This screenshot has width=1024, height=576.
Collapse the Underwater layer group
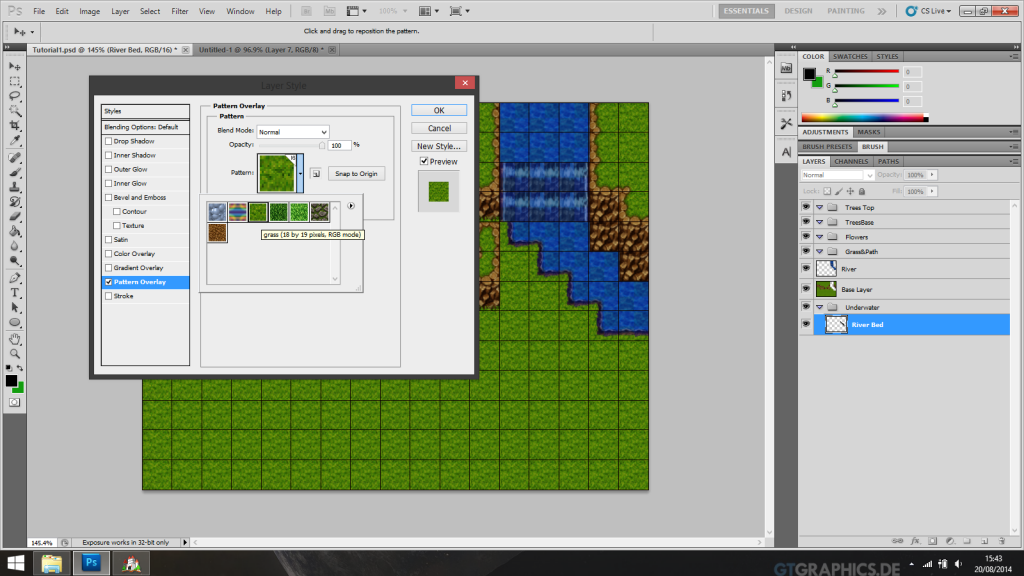[x=820, y=307]
